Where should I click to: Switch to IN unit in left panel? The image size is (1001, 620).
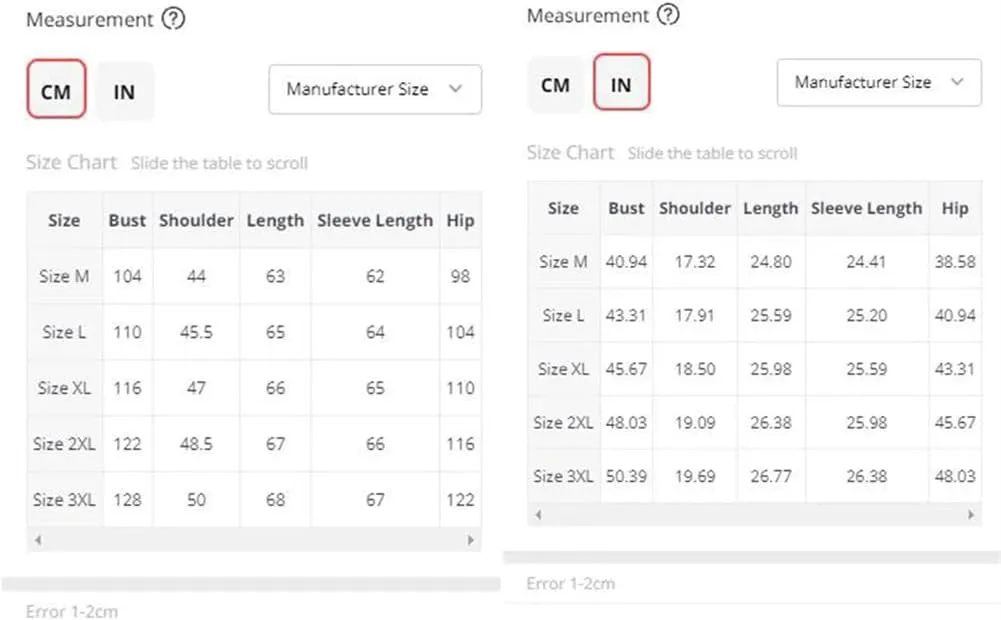124,92
